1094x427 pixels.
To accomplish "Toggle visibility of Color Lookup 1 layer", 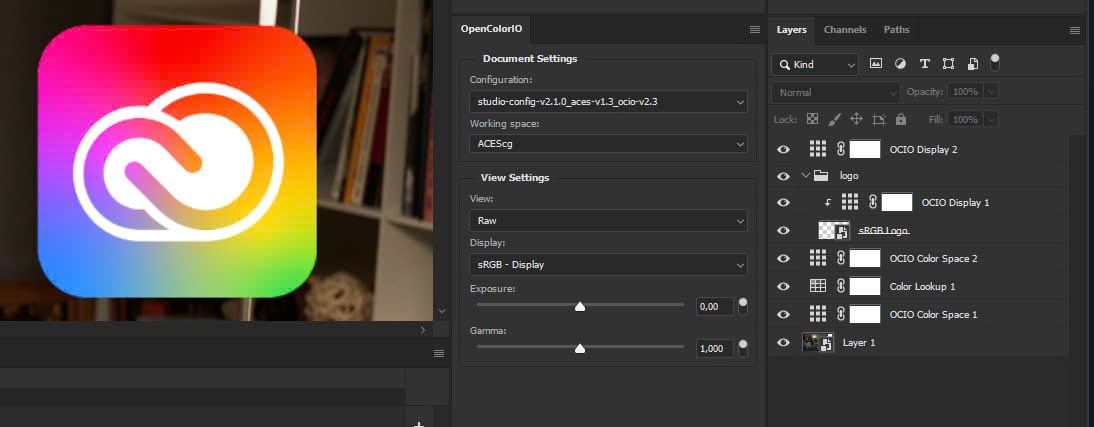I will coord(784,286).
